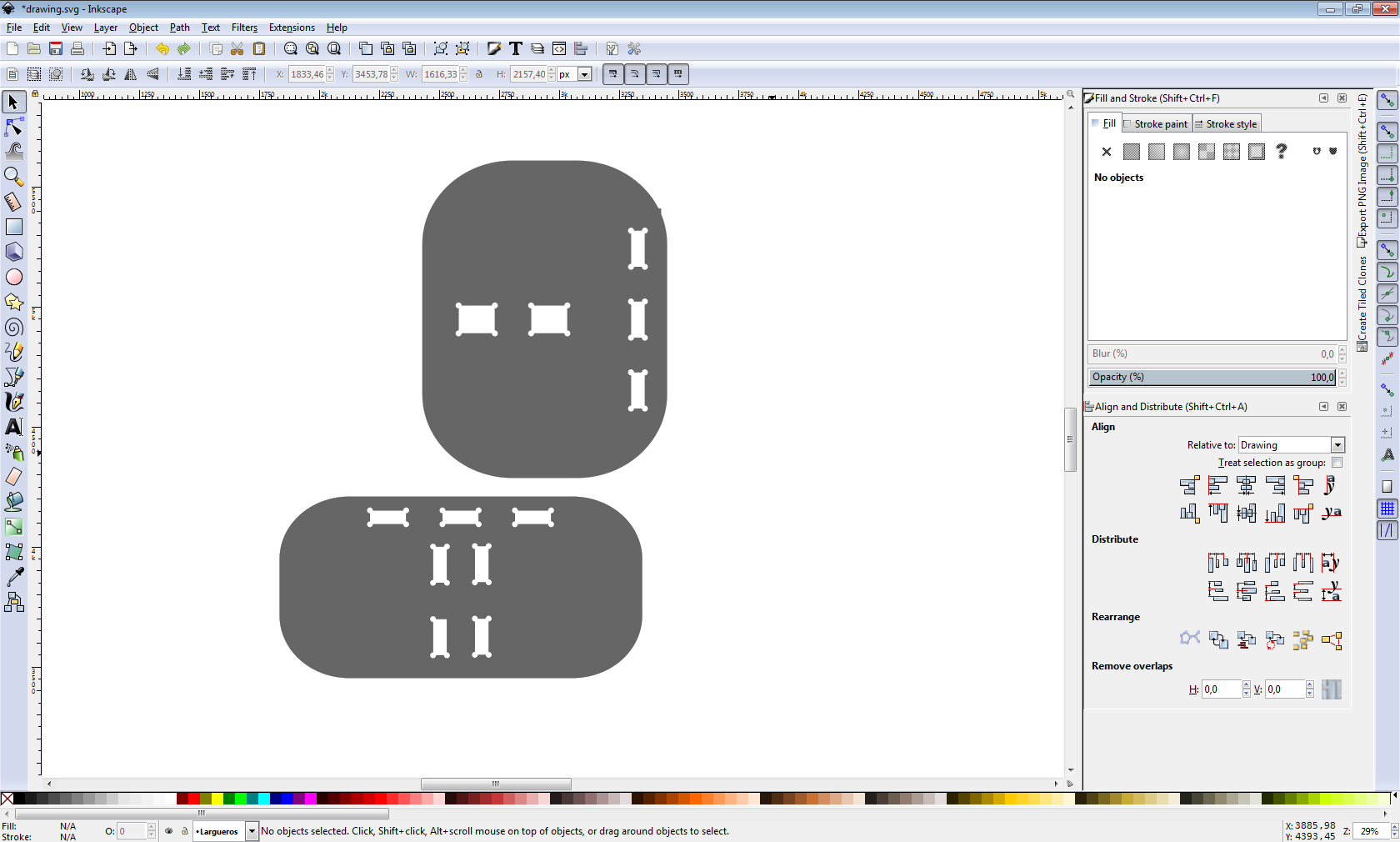Viewport: 1400px width, 842px height.
Task: Select the Paint Bucket tool
Action: point(14,502)
